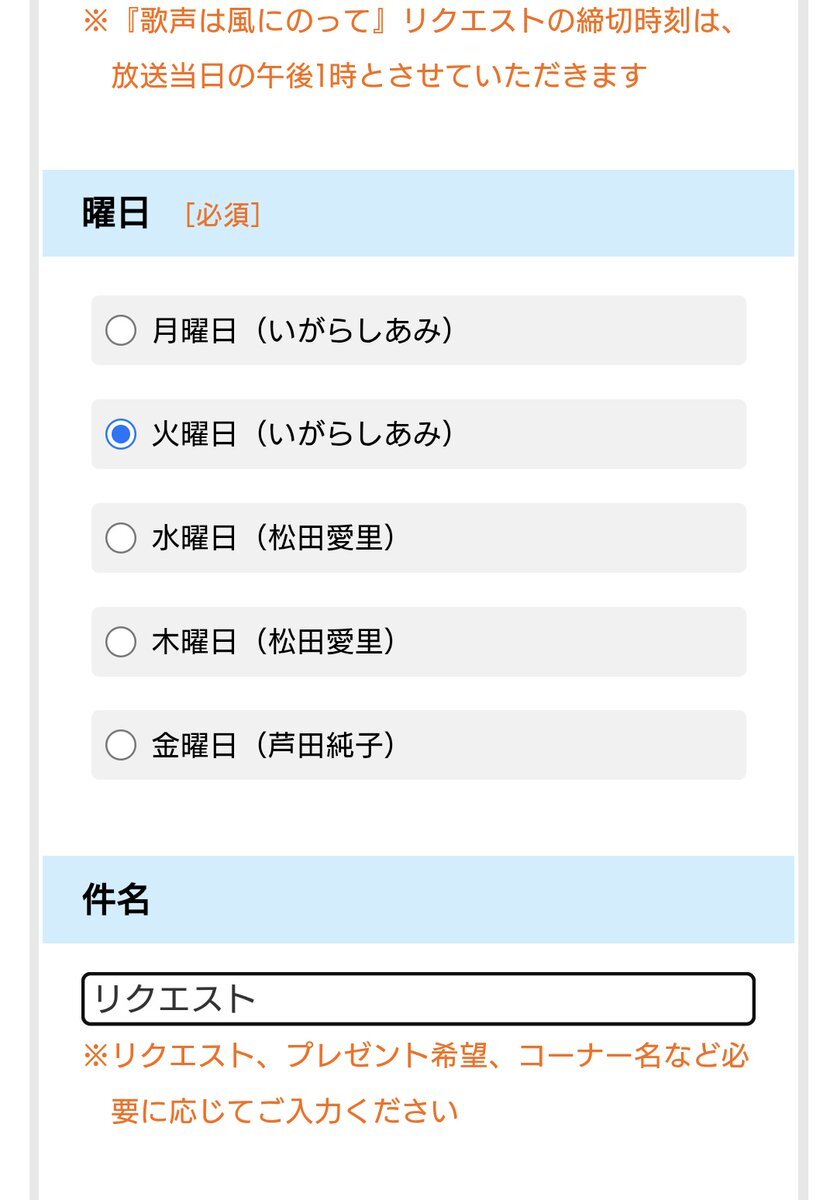Pick the 木曜日 radio button circle
This screenshot has width=837, height=1200.
pos(121,642)
